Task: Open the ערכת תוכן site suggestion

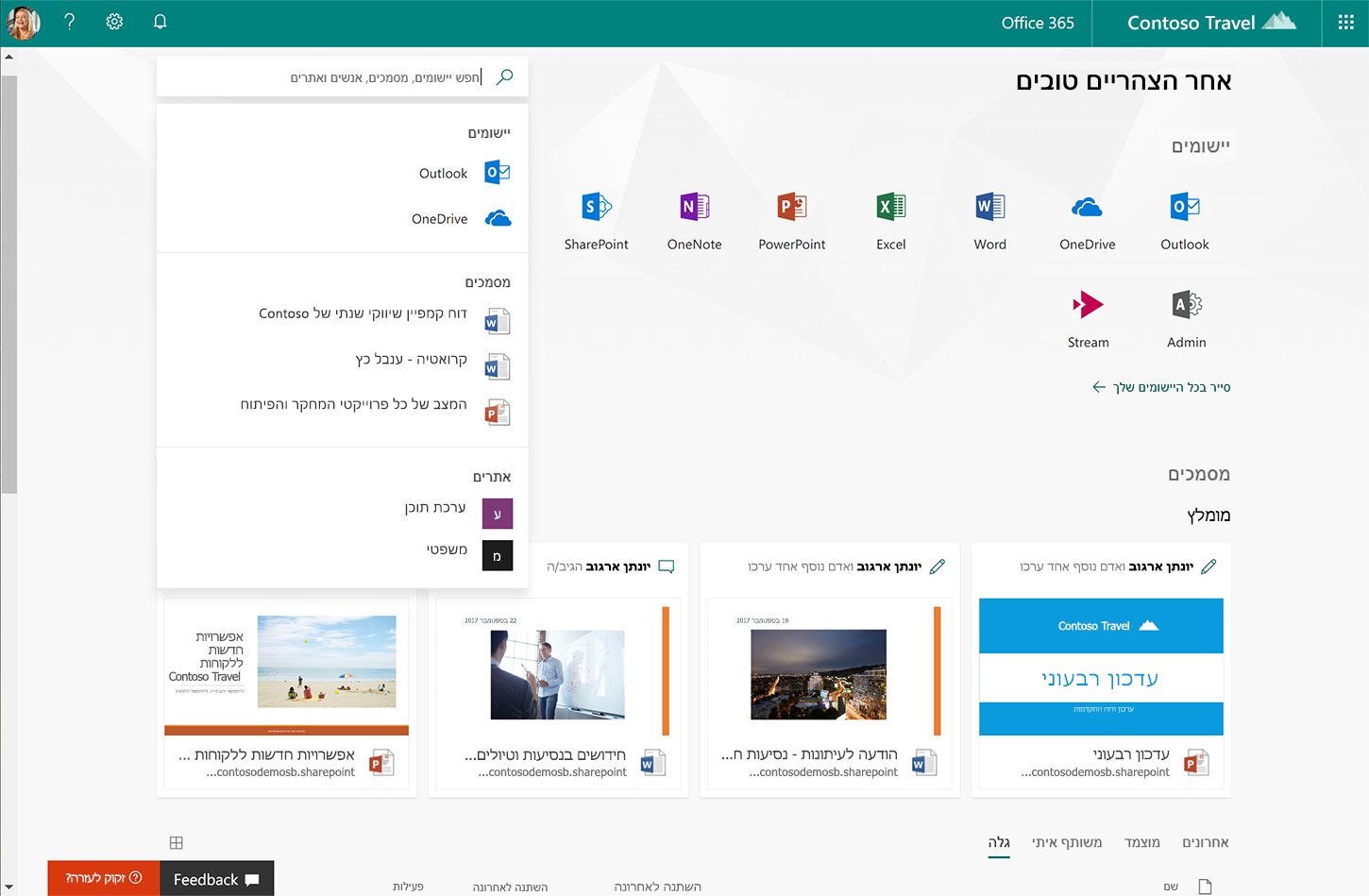Action: click(342, 513)
